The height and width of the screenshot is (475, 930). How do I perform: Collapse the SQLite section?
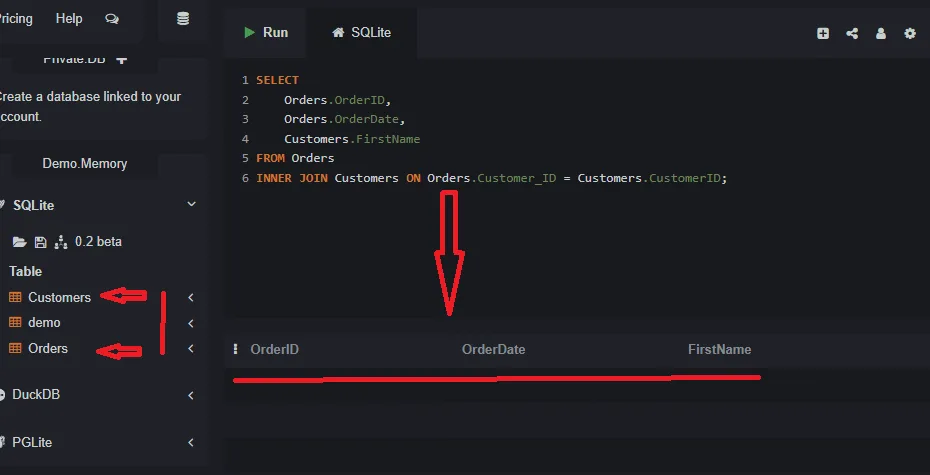click(191, 205)
